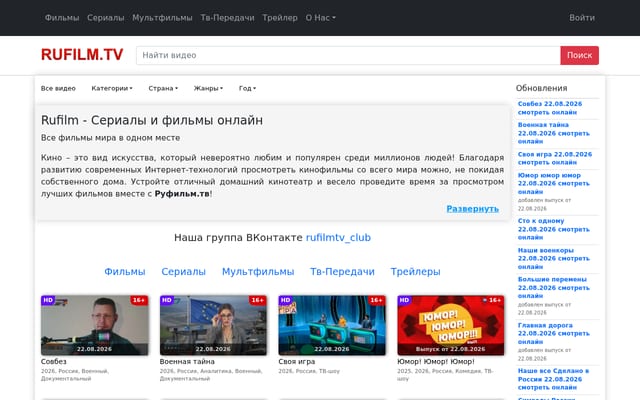Click the Развернуть expand link
640x400 pixels.
click(472, 209)
